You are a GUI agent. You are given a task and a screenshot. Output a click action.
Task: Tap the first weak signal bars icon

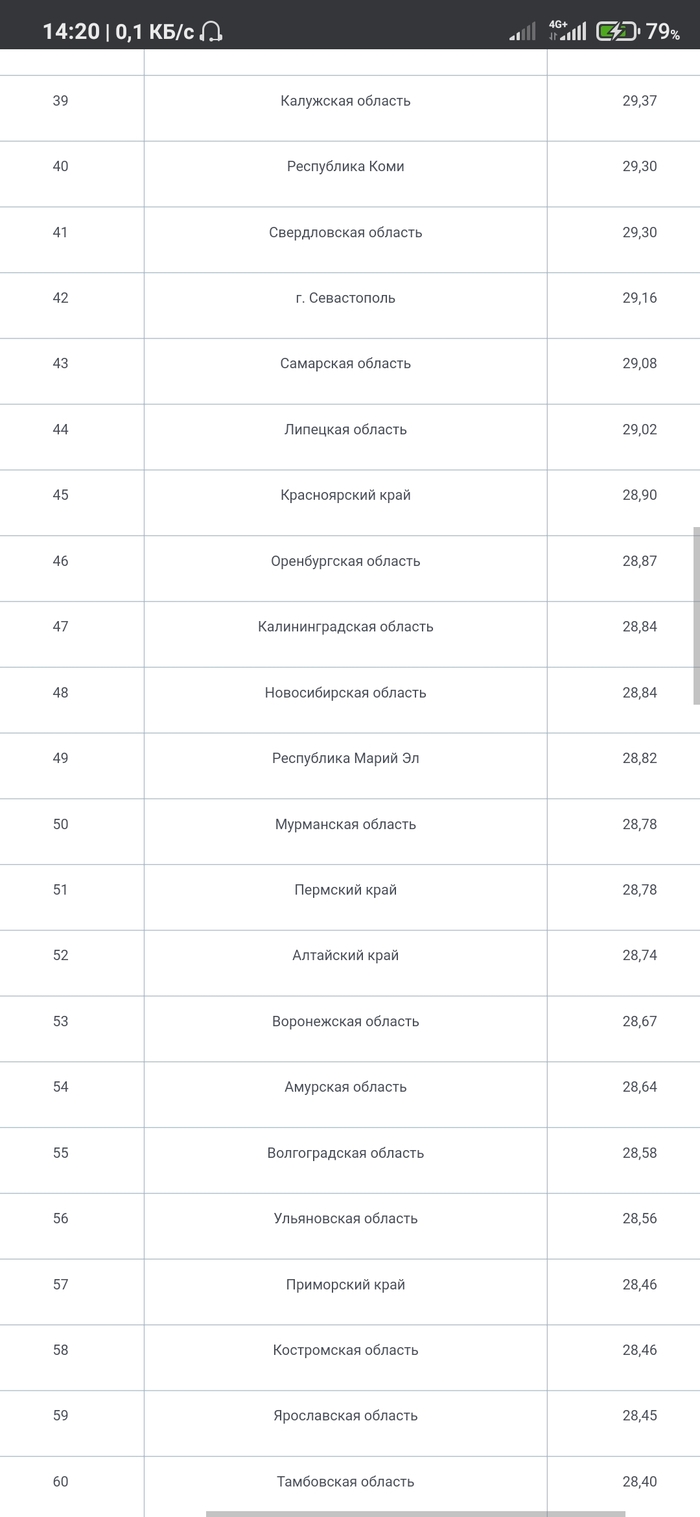522,33
